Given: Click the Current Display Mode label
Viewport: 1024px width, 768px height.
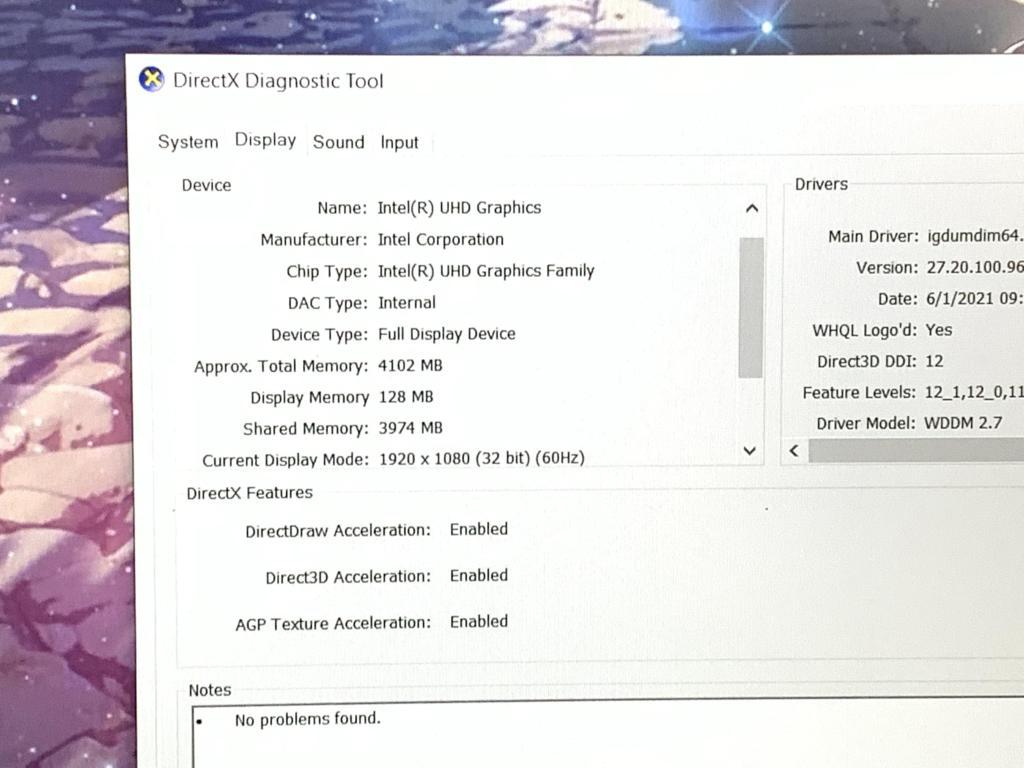Looking at the screenshot, I should coord(285,460).
